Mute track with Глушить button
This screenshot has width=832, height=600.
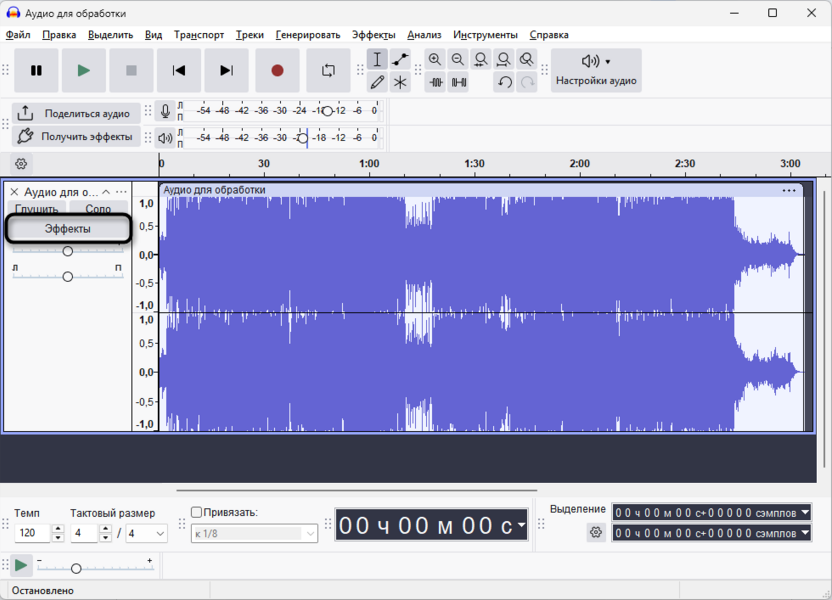tap(37, 208)
